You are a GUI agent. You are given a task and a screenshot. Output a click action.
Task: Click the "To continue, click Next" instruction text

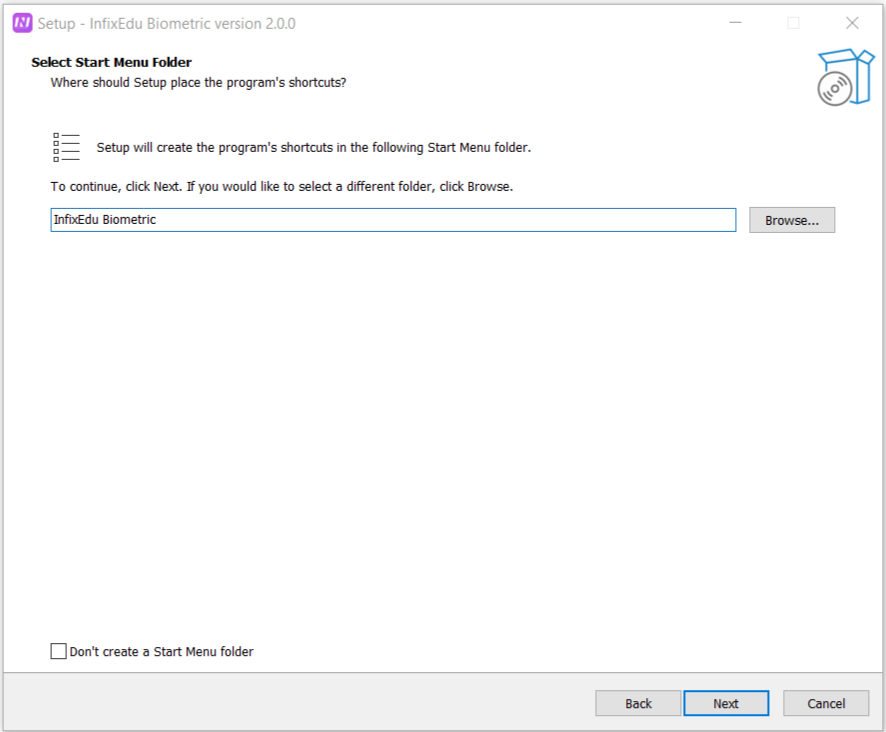[x=281, y=187]
